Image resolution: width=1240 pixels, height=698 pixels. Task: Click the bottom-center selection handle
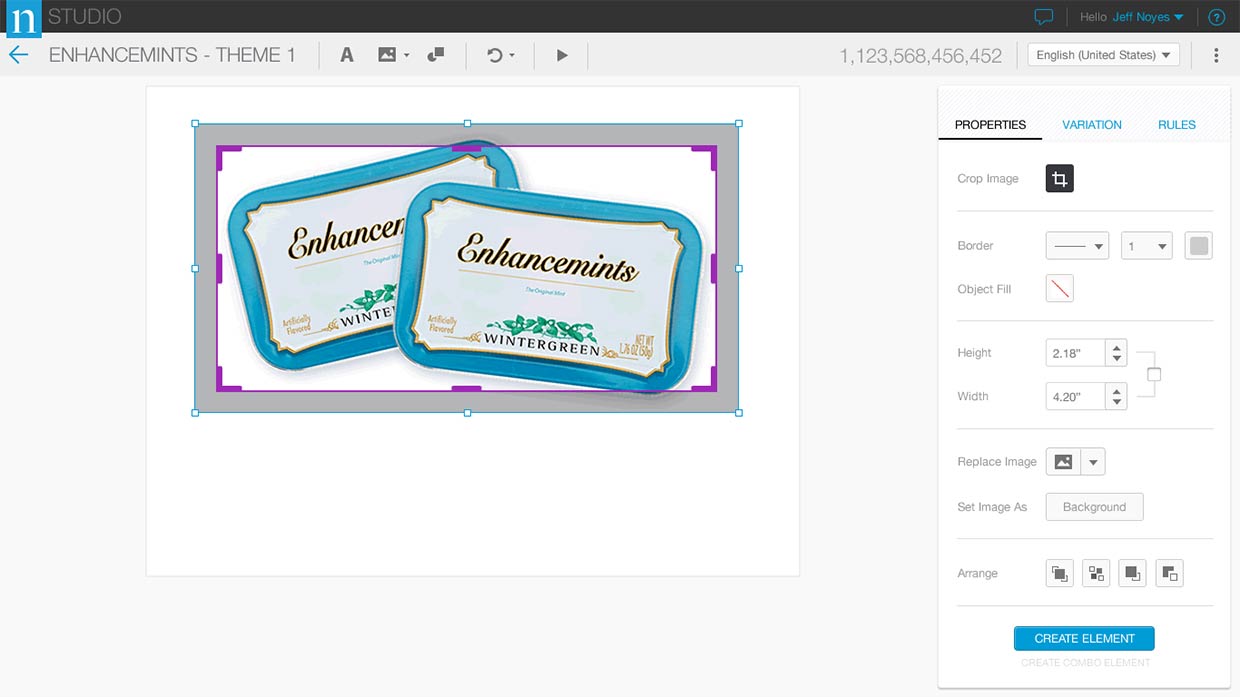[467, 412]
